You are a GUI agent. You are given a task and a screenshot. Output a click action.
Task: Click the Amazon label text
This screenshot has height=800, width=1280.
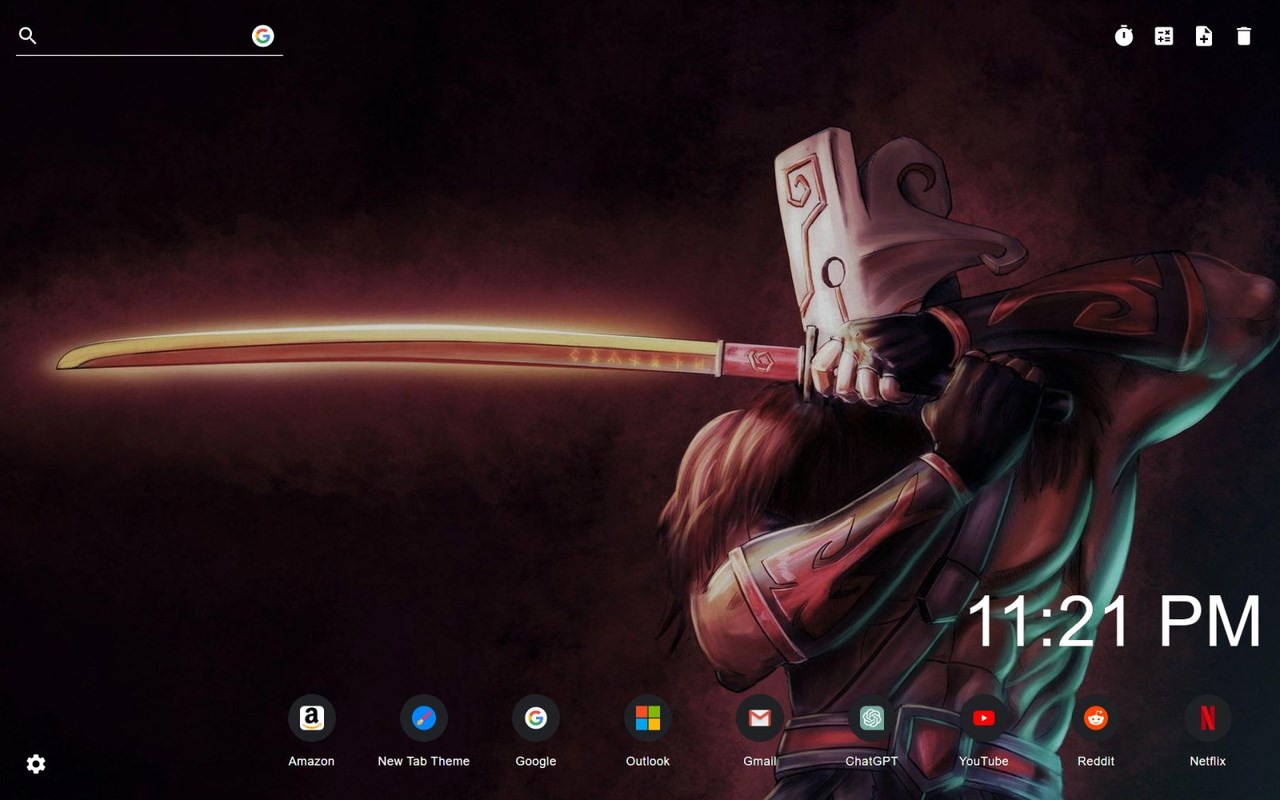[x=312, y=761]
